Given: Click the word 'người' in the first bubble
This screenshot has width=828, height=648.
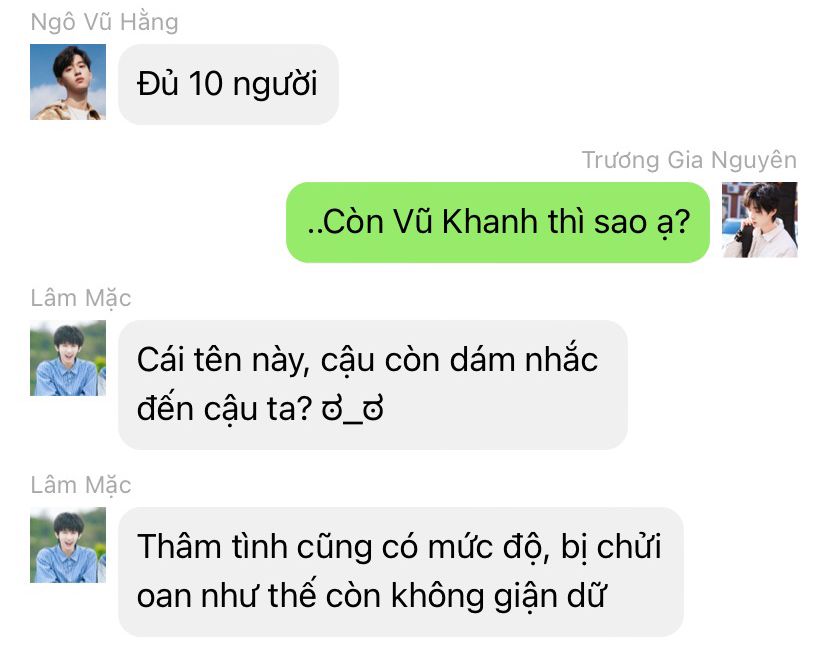Looking at the screenshot, I should [275, 85].
